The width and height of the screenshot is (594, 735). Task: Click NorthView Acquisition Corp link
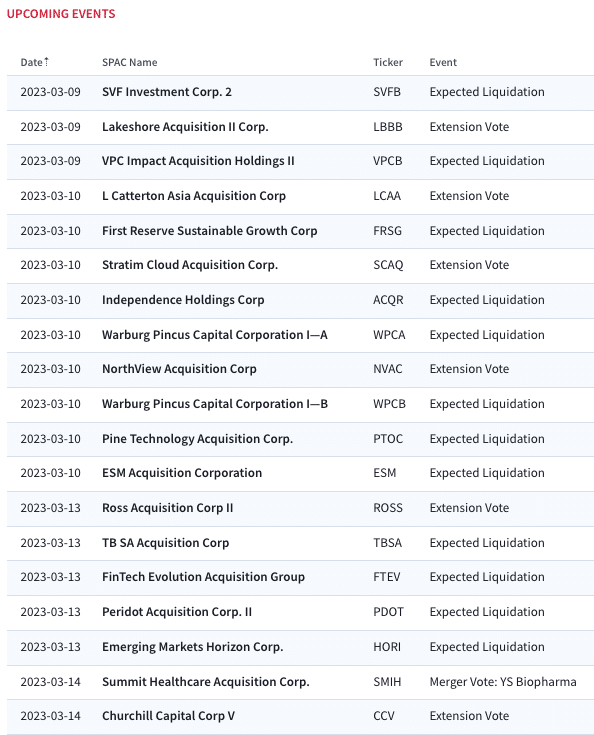(x=179, y=369)
